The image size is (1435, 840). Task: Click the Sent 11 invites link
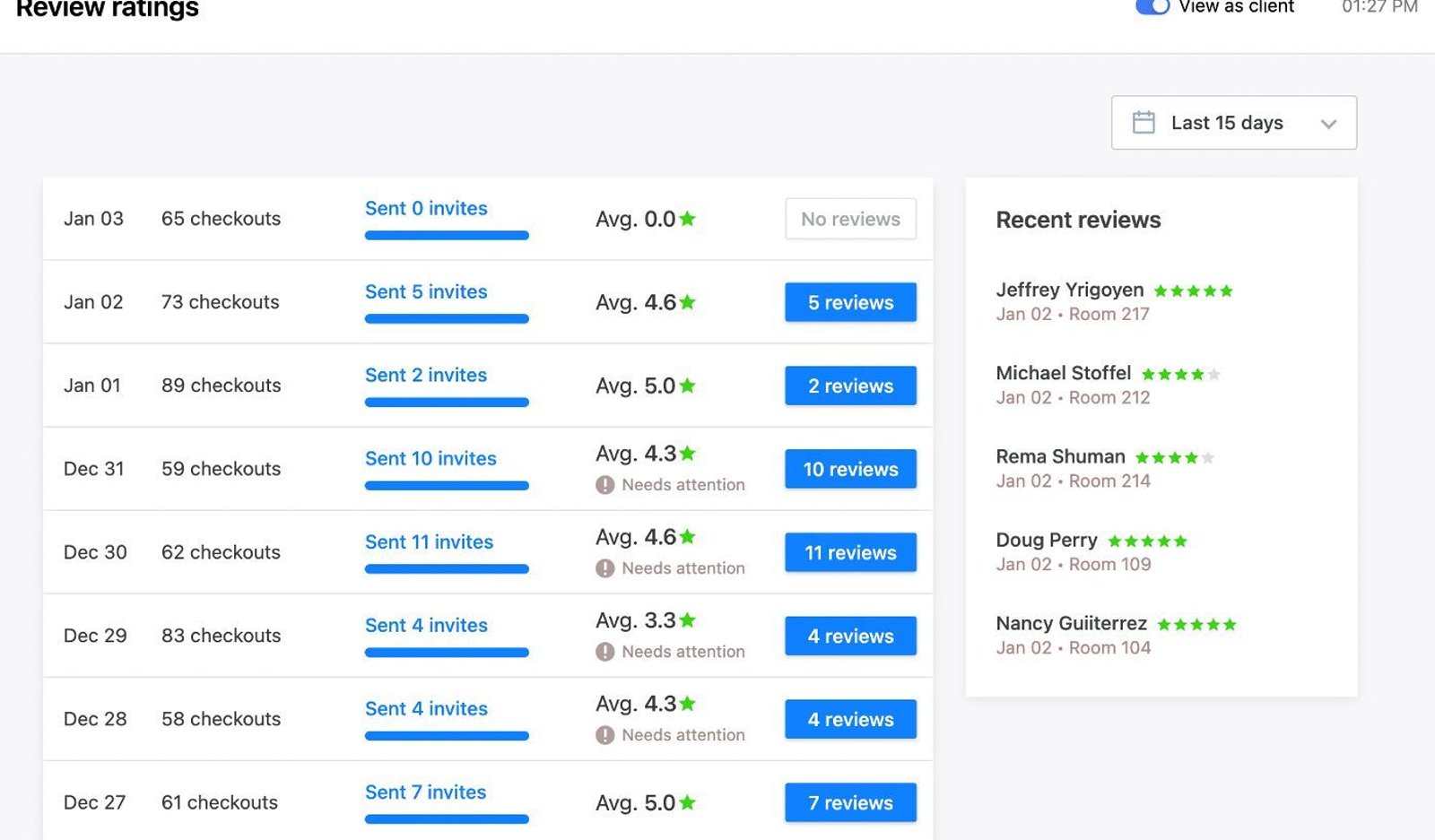click(429, 541)
